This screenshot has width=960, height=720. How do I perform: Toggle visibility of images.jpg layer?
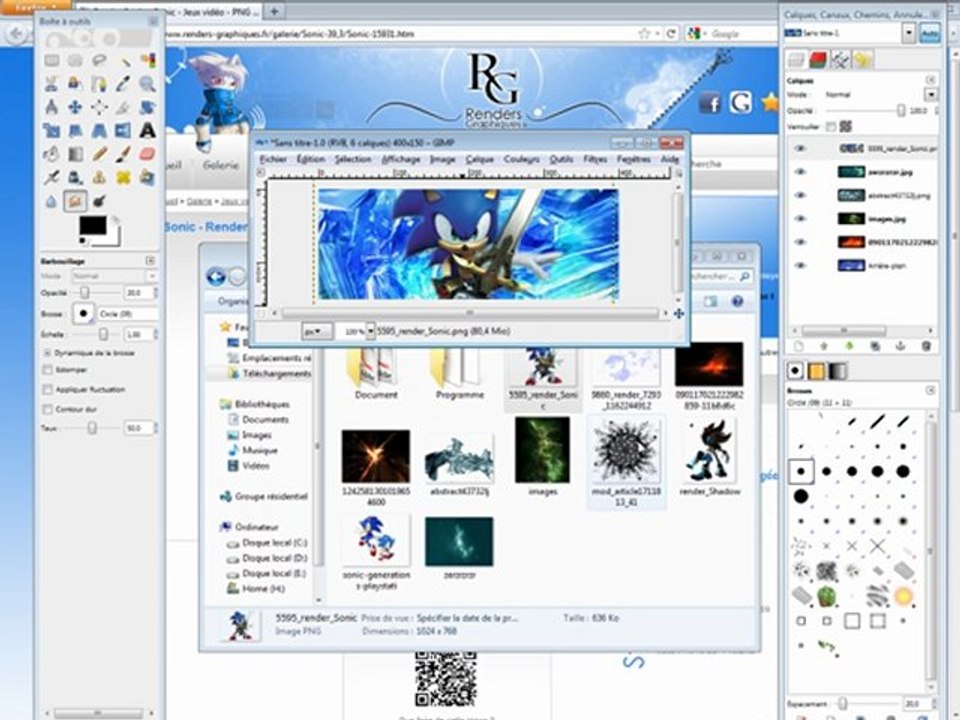click(800, 219)
